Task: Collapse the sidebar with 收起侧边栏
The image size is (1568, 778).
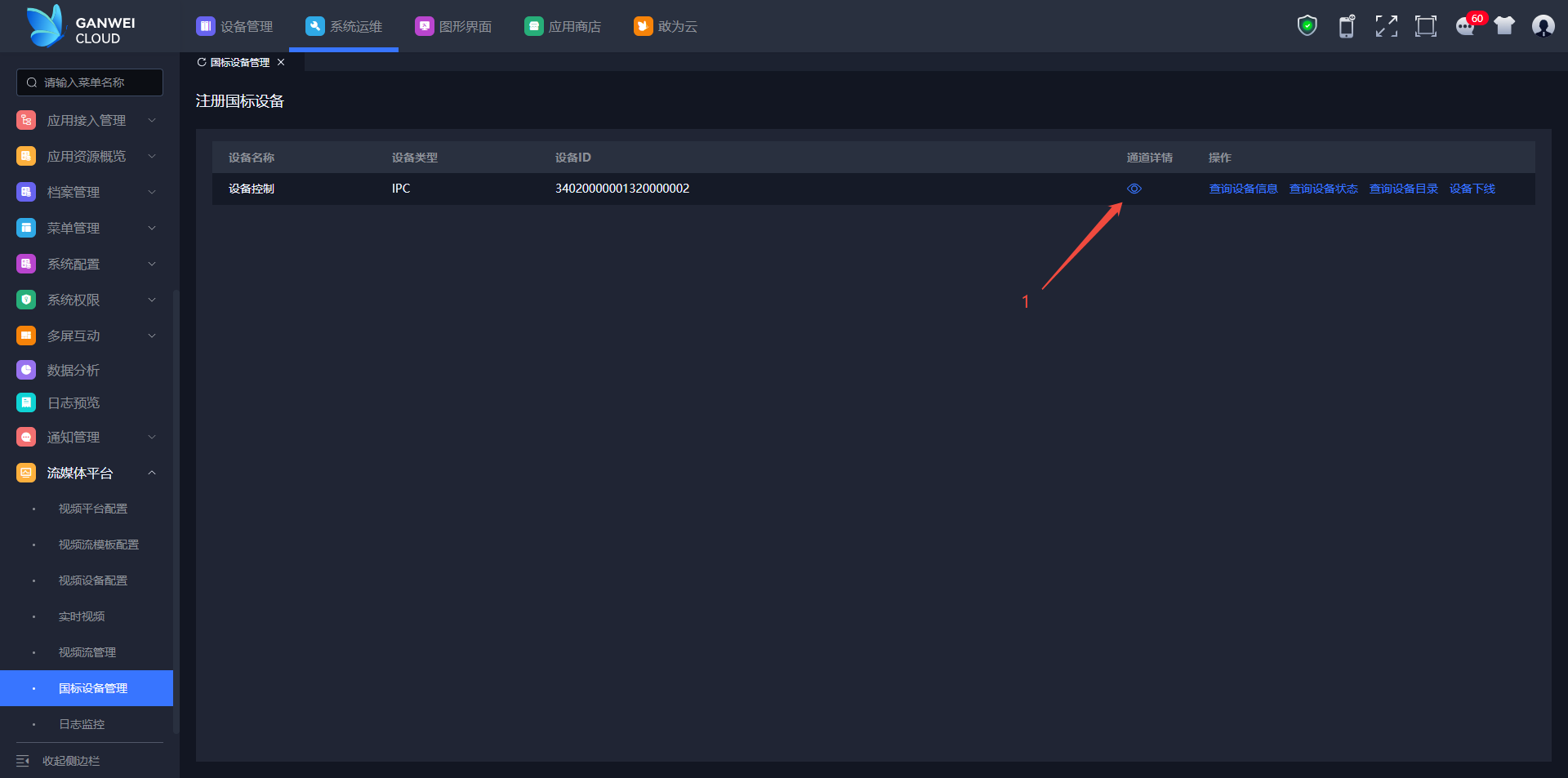Action: (x=58, y=761)
